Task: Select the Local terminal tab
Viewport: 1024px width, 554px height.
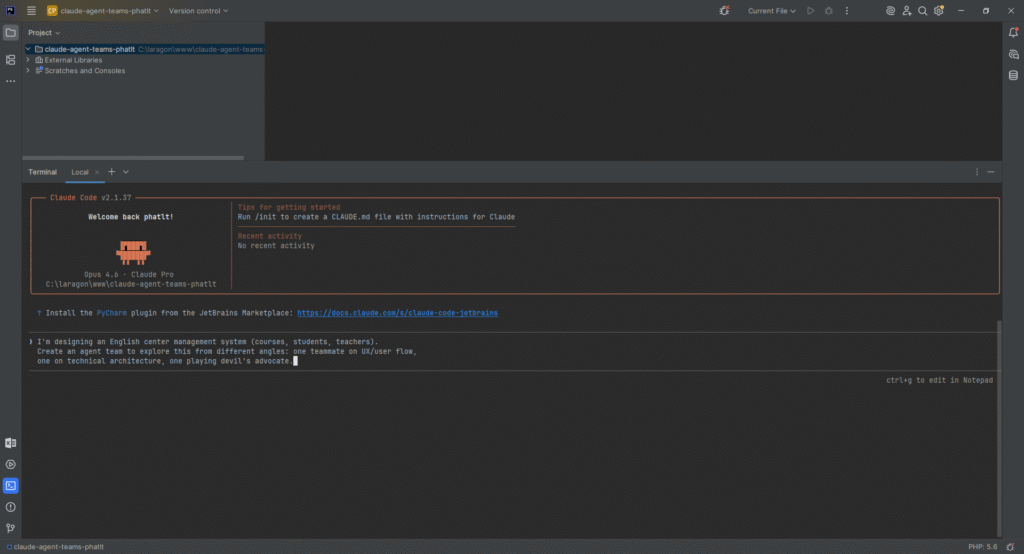Action: click(79, 172)
